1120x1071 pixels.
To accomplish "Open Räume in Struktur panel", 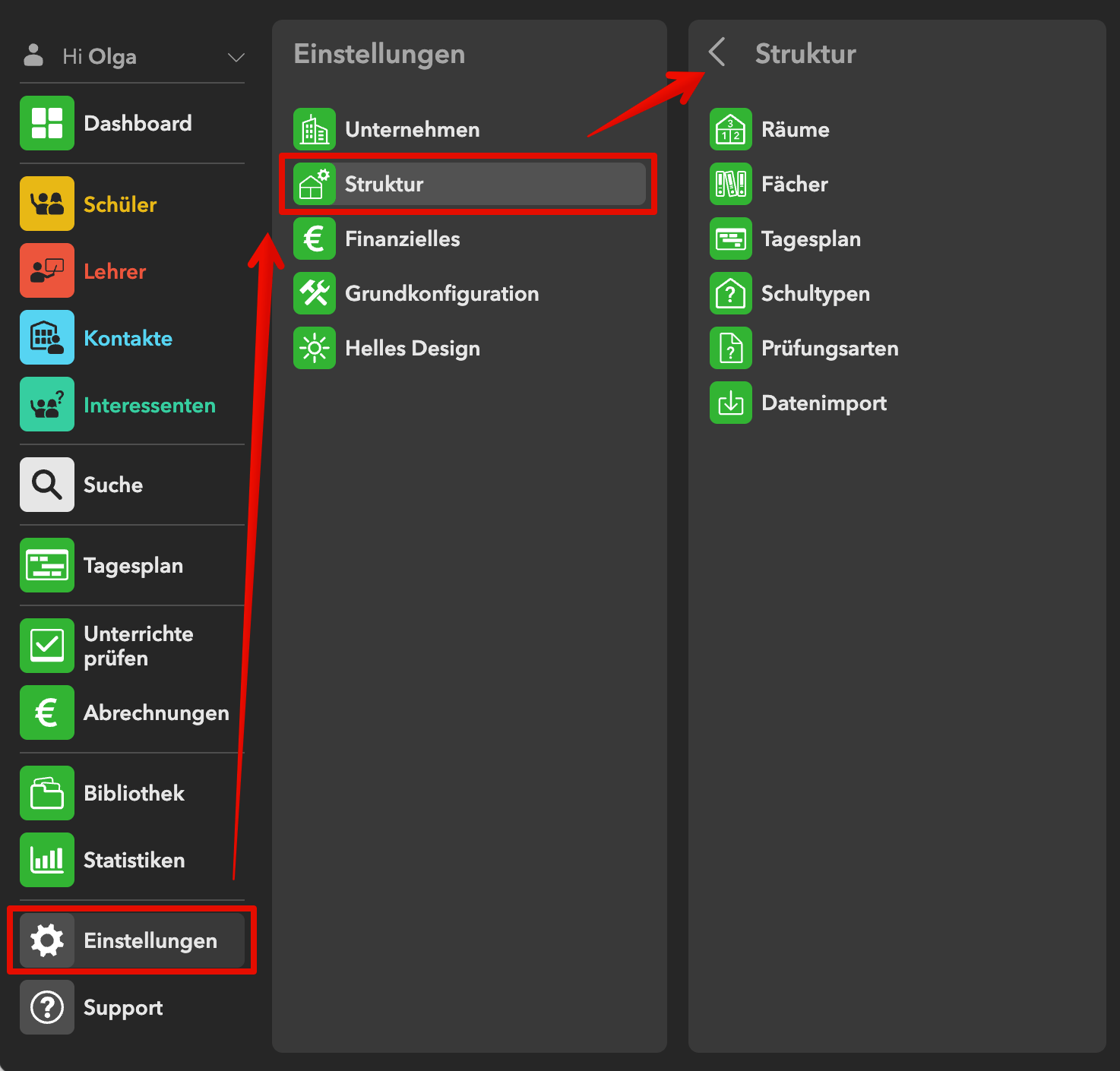I will click(x=796, y=129).
